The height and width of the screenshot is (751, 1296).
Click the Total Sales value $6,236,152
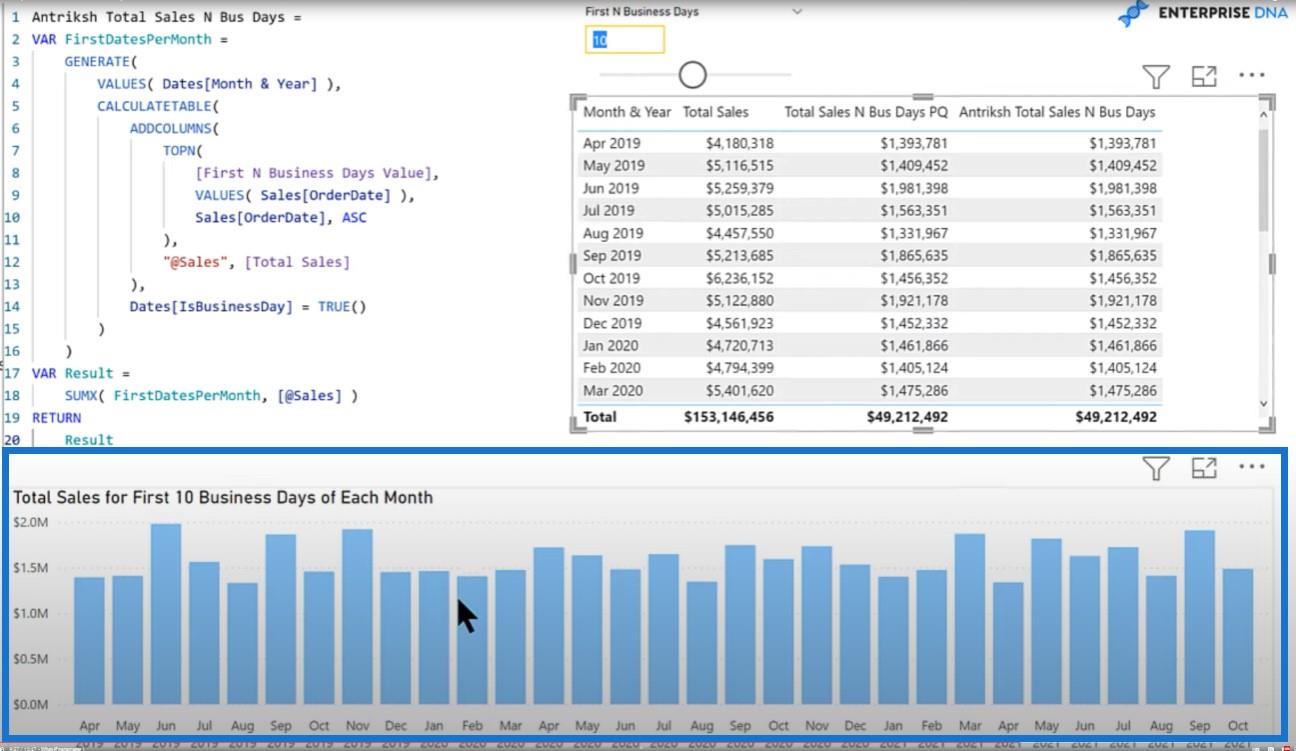(x=739, y=278)
